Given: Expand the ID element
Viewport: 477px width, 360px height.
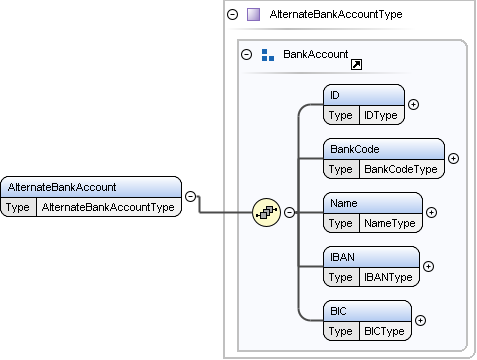Looking at the screenshot, I should click(x=413, y=105).
